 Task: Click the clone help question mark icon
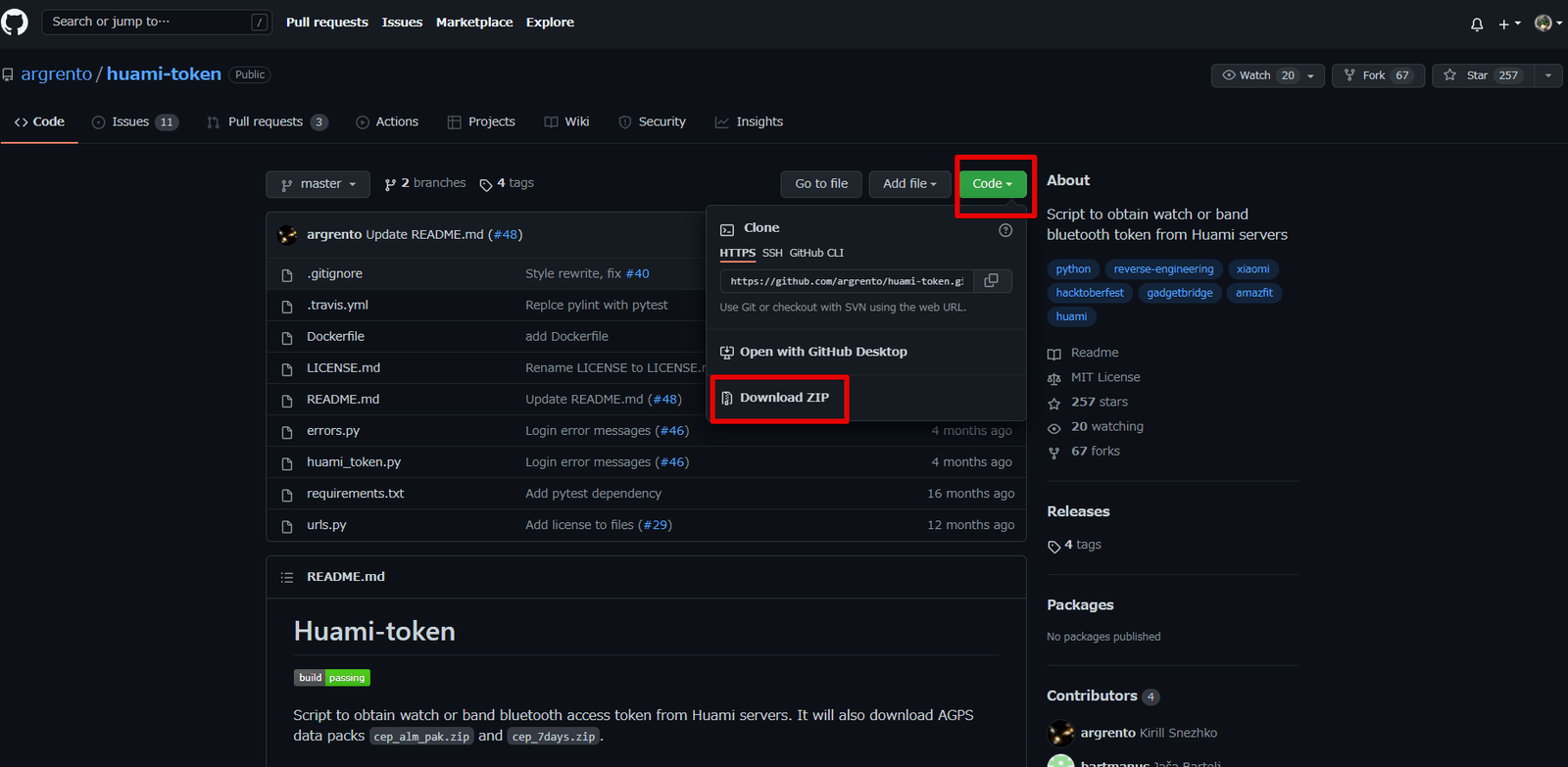pyautogui.click(x=1004, y=230)
